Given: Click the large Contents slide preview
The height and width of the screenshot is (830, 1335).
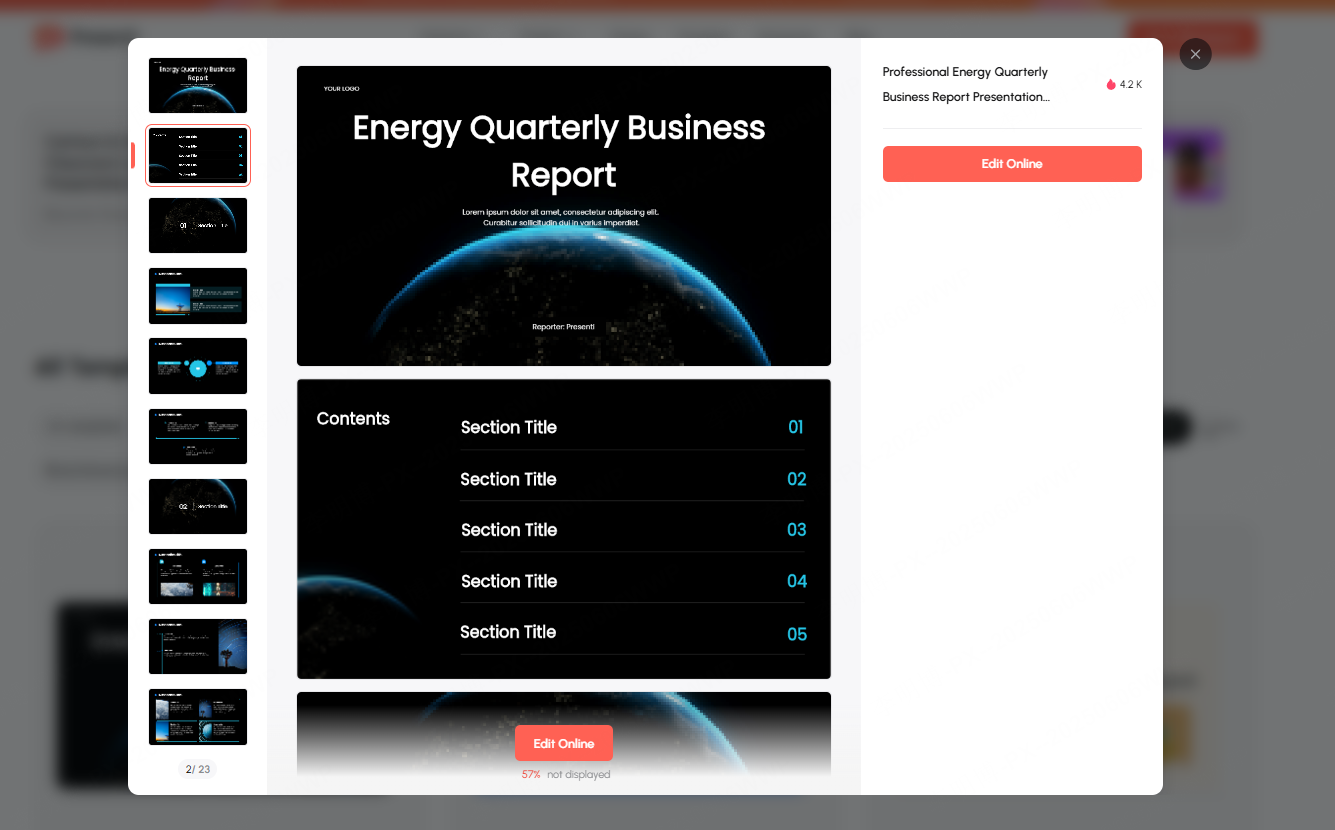Looking at the screenshot, I should click(x=563, y=528).
